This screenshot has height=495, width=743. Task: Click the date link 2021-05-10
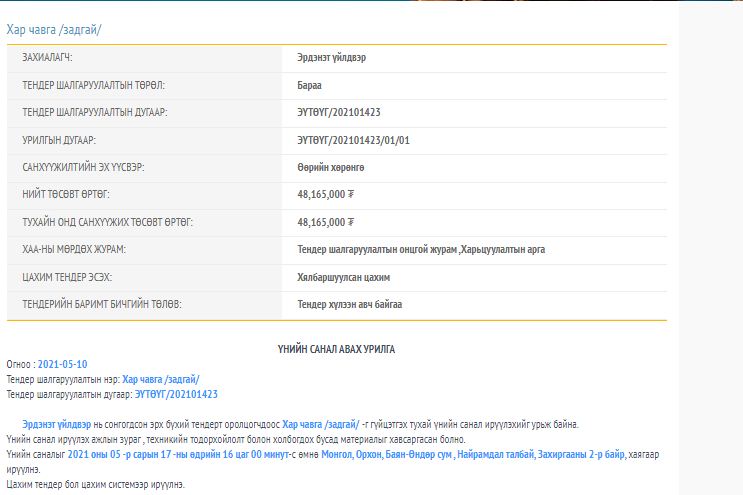pyautogui.click(x=62, y=364)
